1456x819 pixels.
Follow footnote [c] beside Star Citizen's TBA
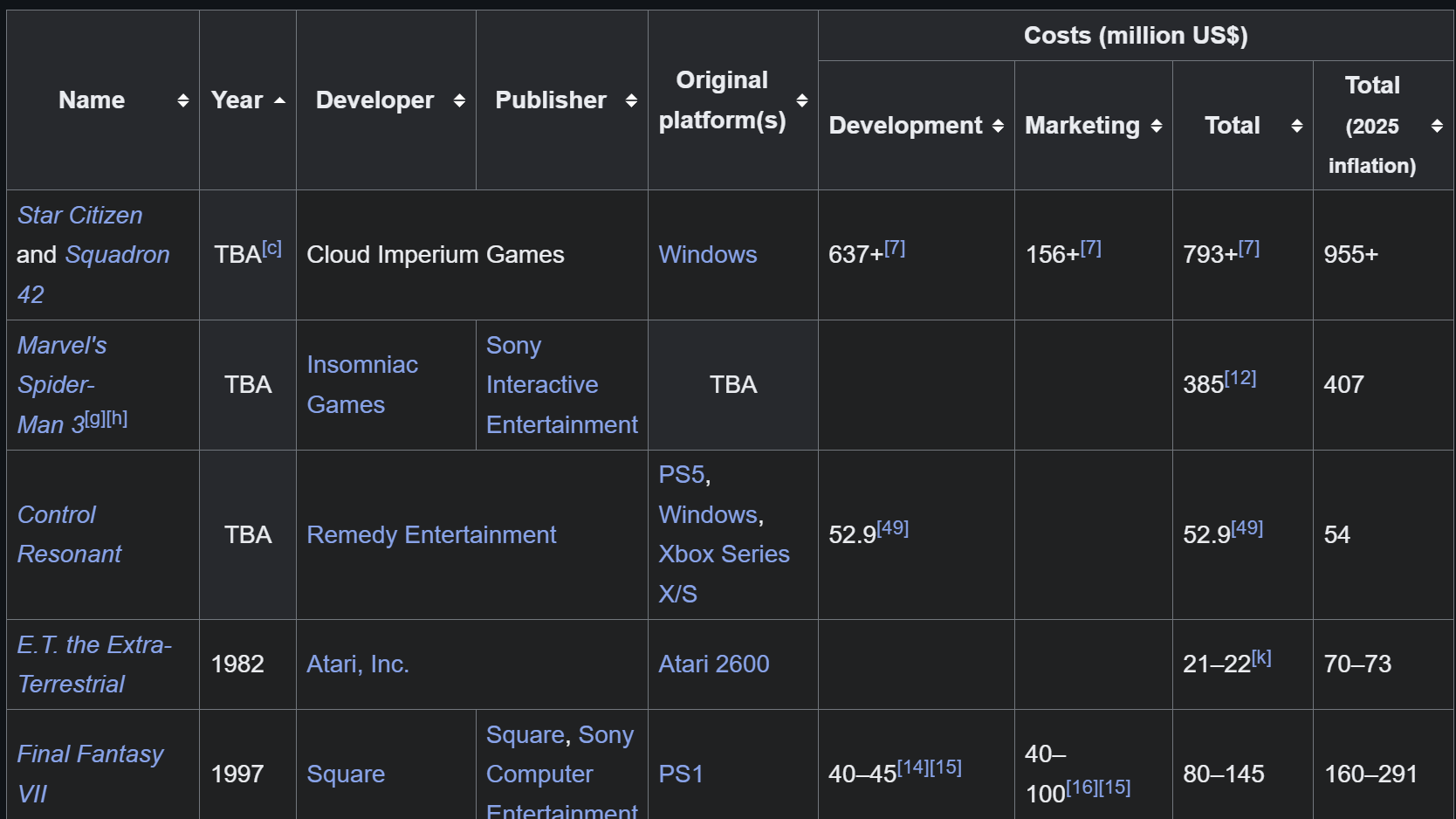272,248
